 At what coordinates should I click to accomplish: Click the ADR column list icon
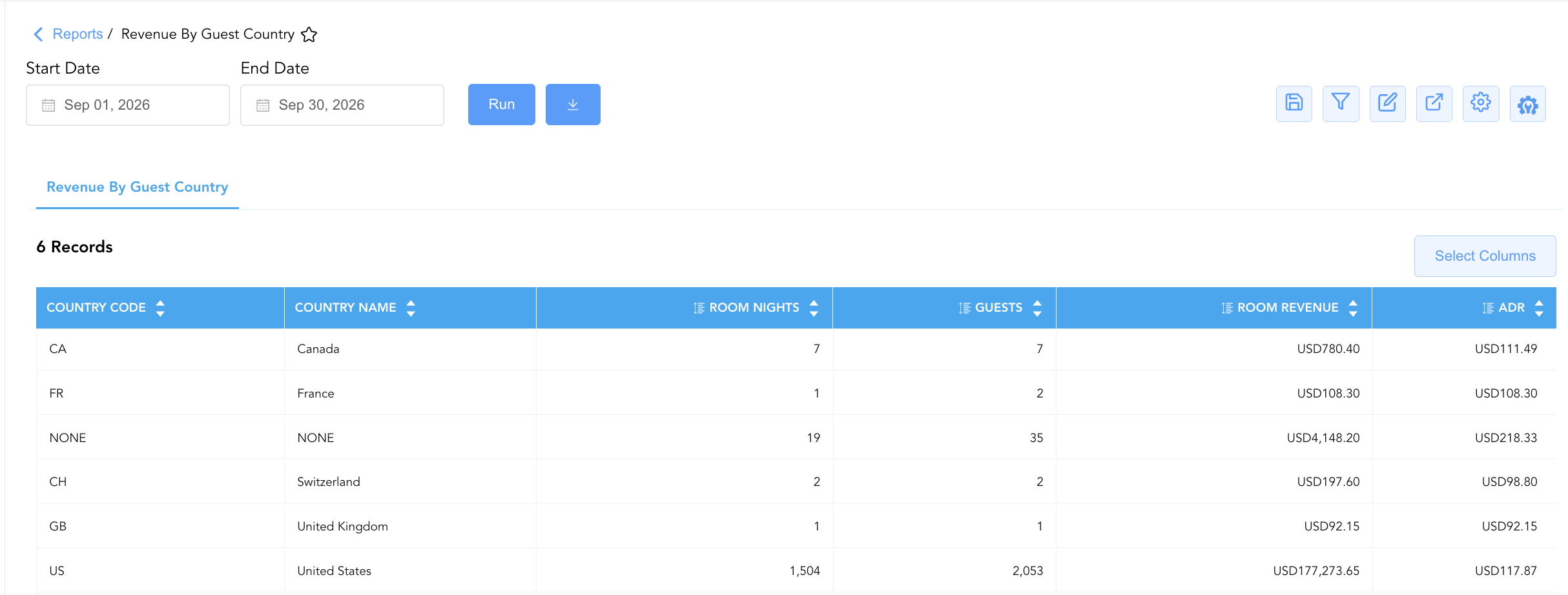pos(1488,308)
